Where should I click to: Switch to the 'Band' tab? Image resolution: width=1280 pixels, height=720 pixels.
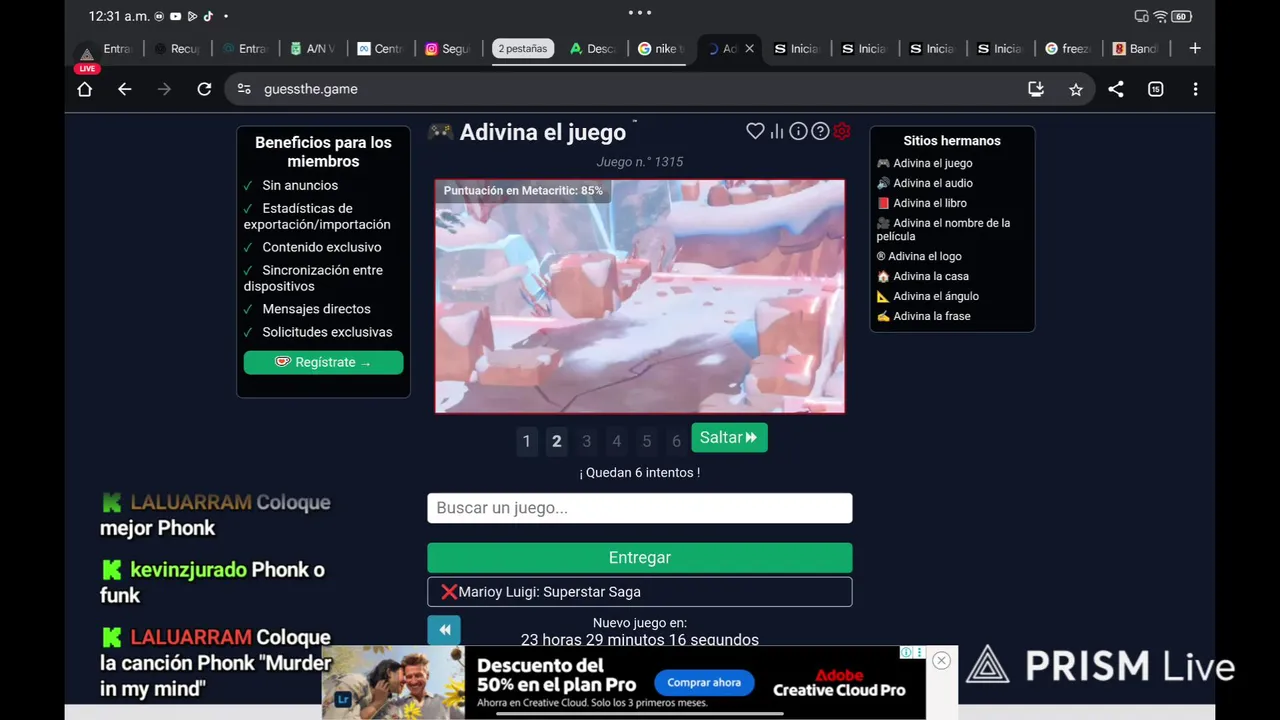point(1135,48)
